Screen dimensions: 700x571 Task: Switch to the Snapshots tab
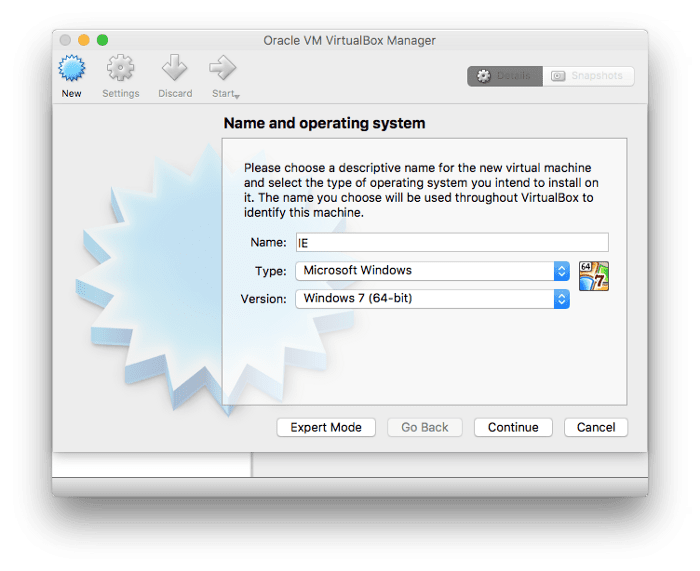[x=588, y=76]
